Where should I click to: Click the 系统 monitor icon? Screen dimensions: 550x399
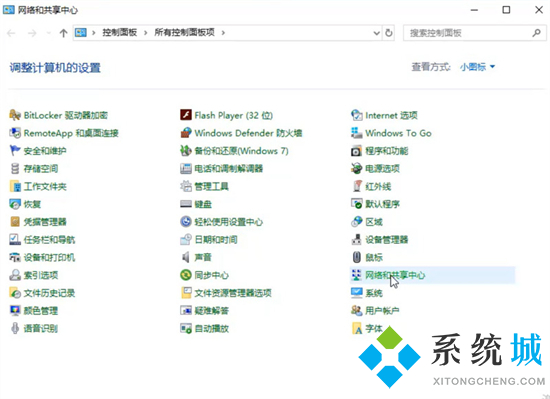pos(356,293)
